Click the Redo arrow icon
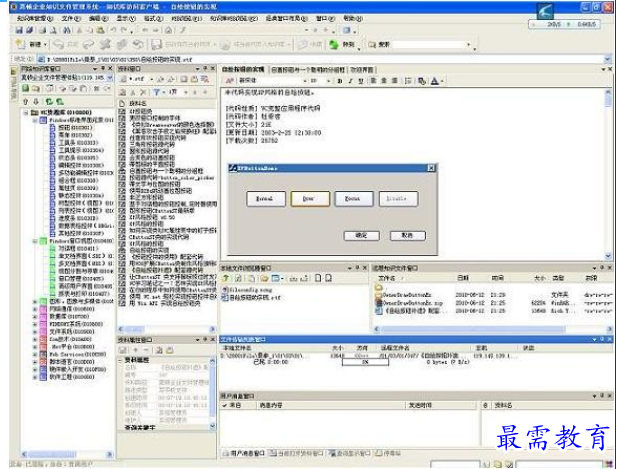Screen dimensions: 618x469 pyautogui.click(x=125, y=30)
